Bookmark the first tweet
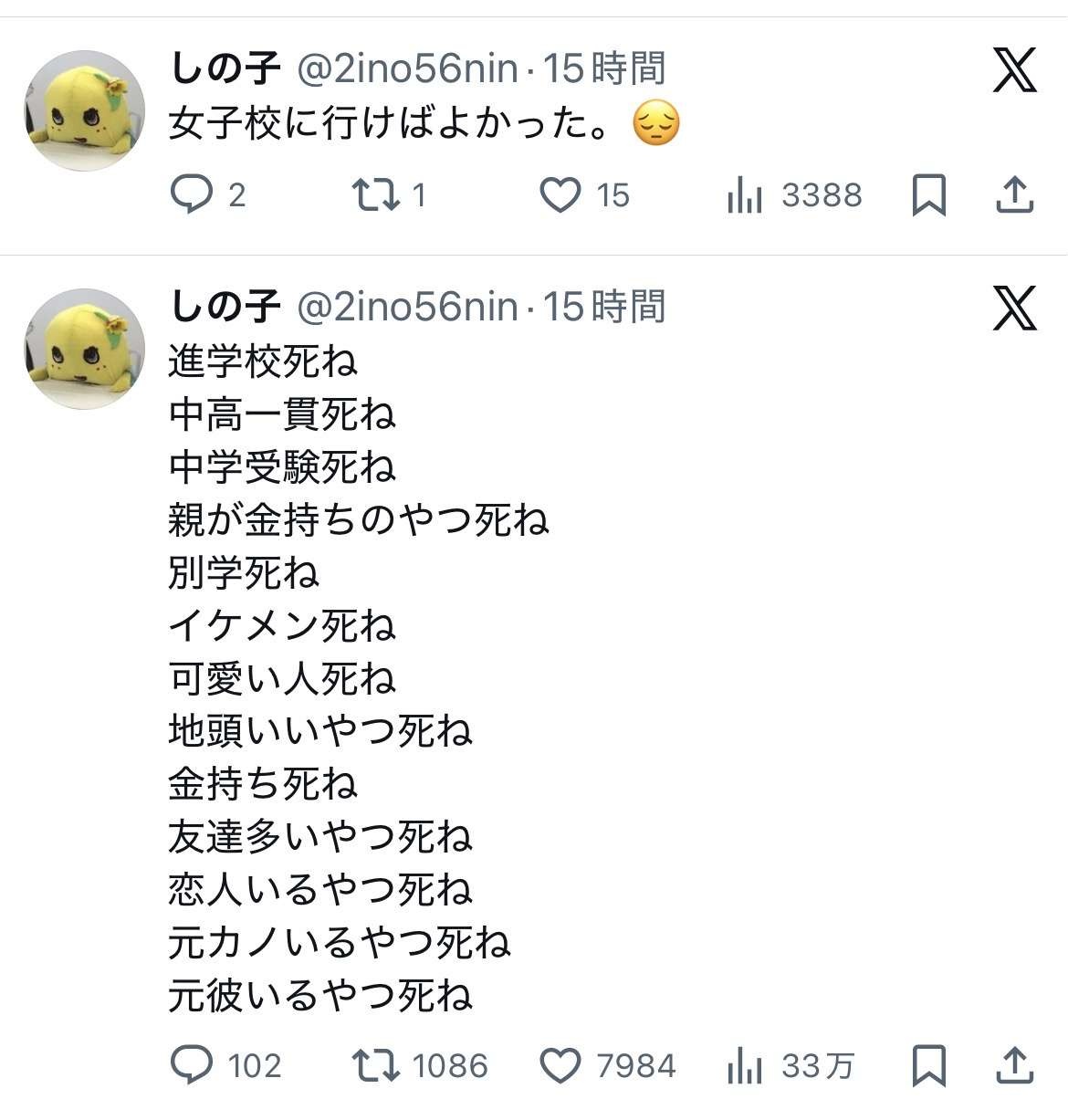Screen dimensions: 1068x1120 click(929, 194)
